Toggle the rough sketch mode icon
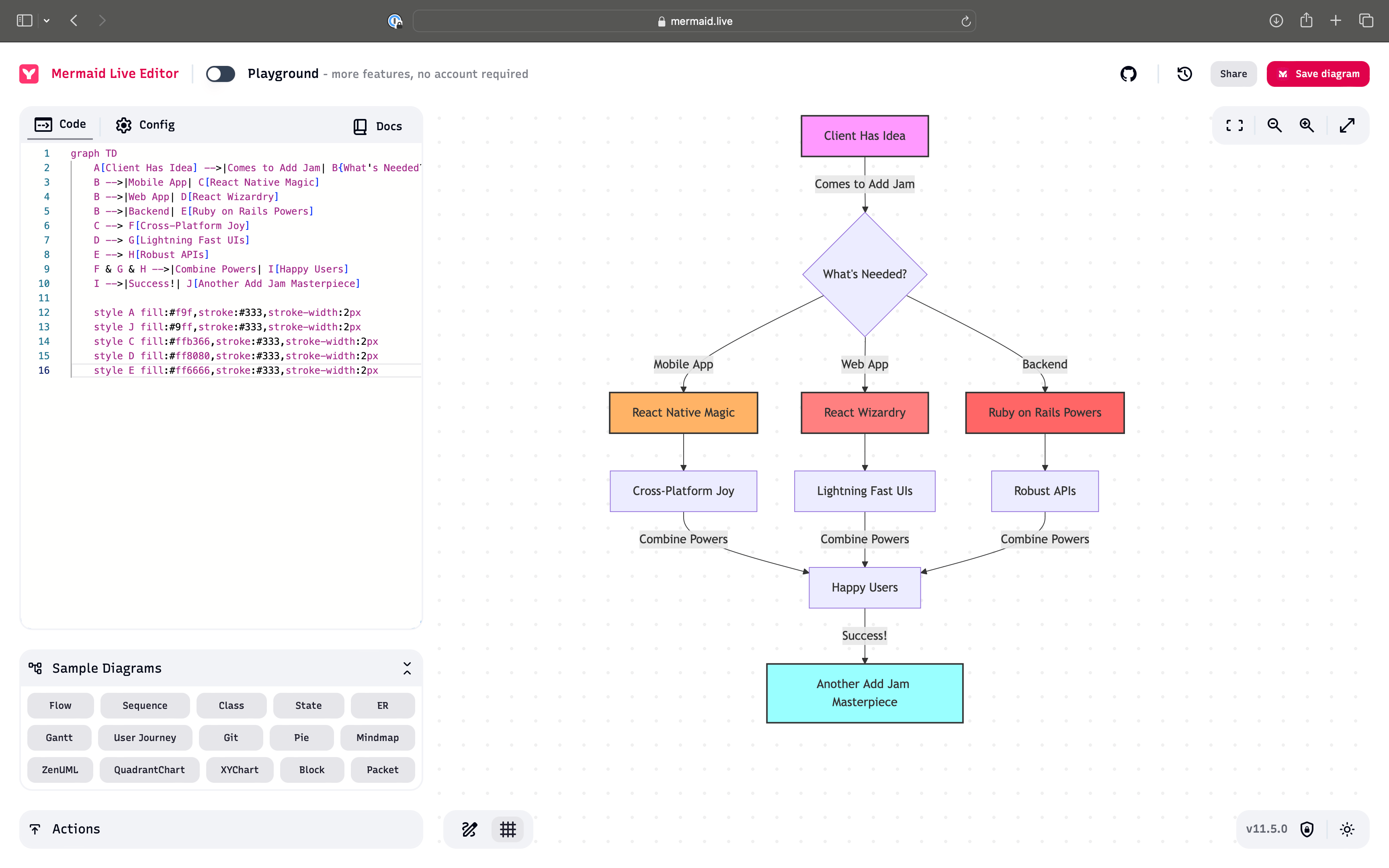The image size is (1389, 868). click(469, 829)
